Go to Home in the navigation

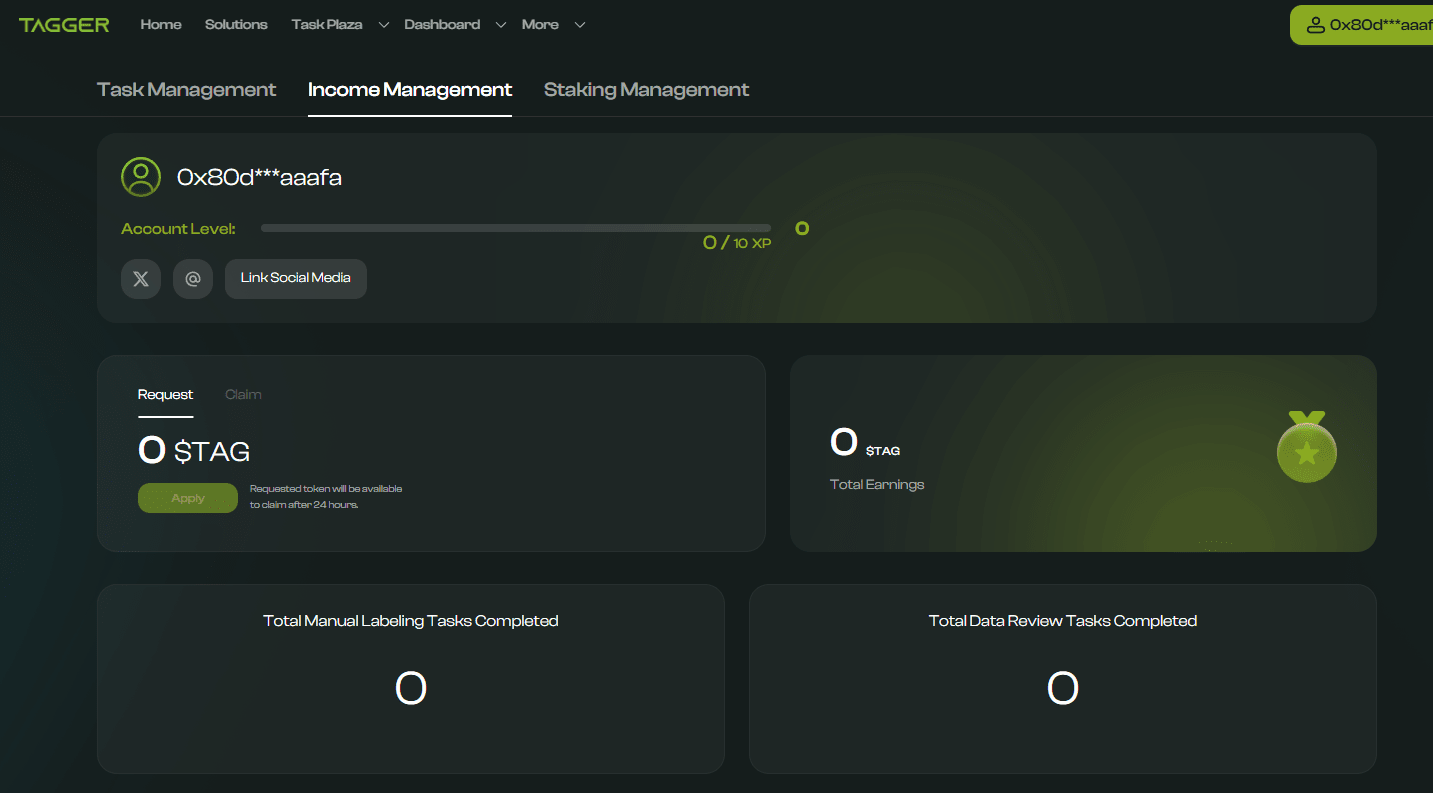(x=161, y=25)
